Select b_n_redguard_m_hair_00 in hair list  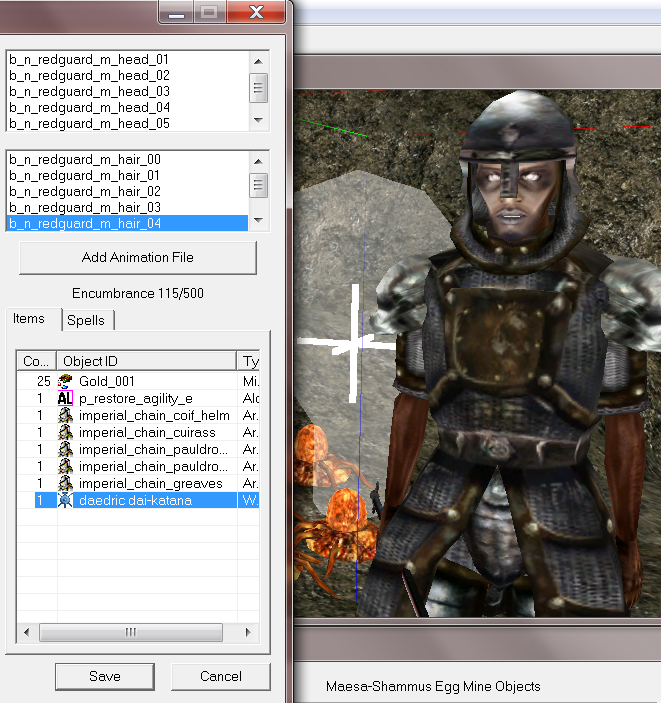(128, 159)
